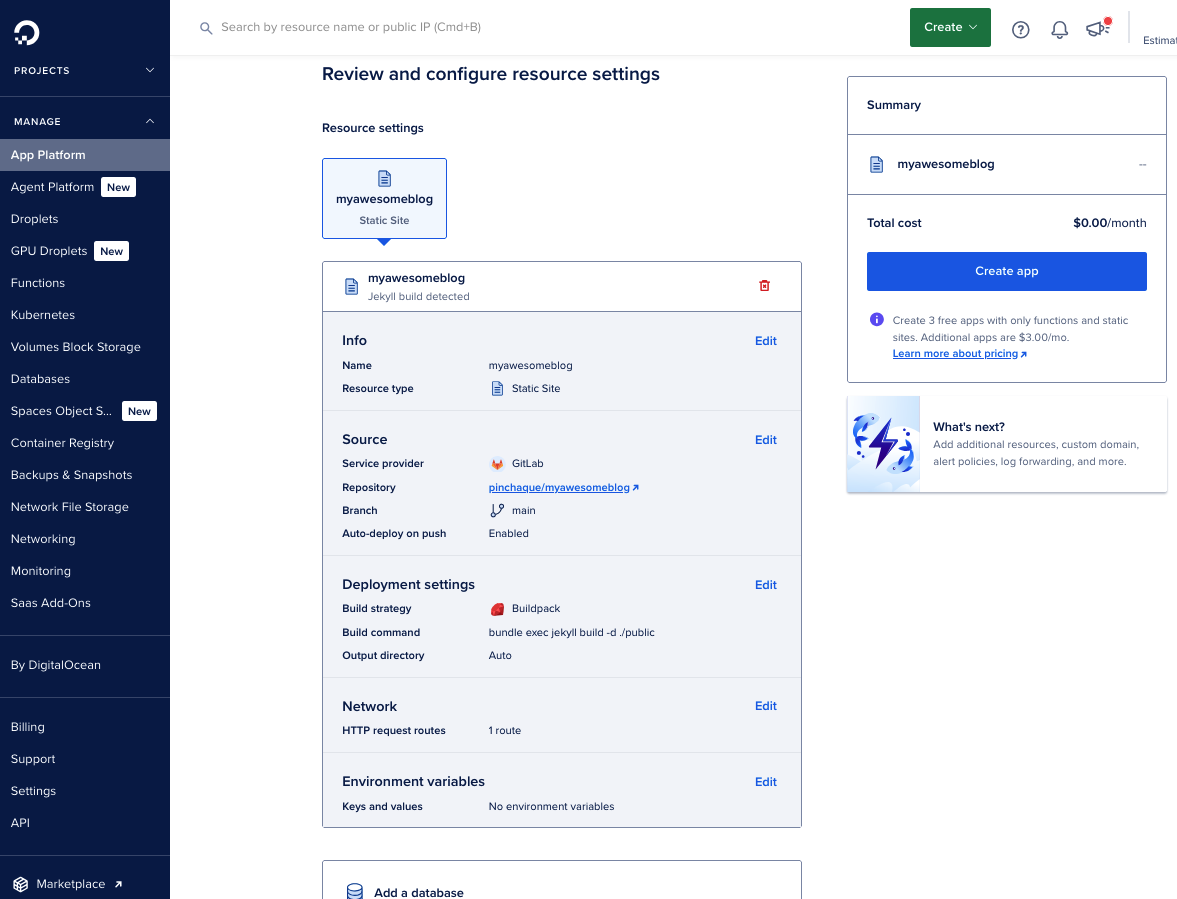Open Kubernetes from the sidebar

(43, 315)
